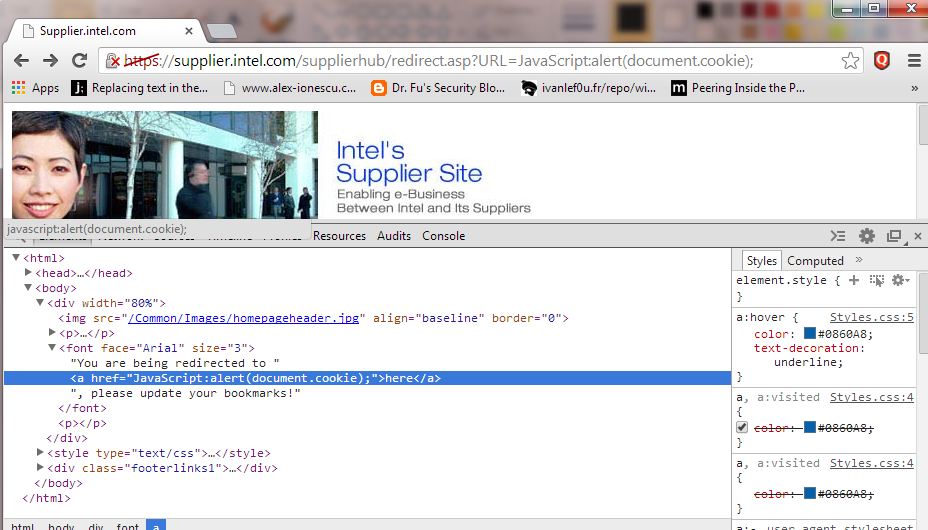
Task: Expand the style type="text/css" node
Action: coord(40,452)
